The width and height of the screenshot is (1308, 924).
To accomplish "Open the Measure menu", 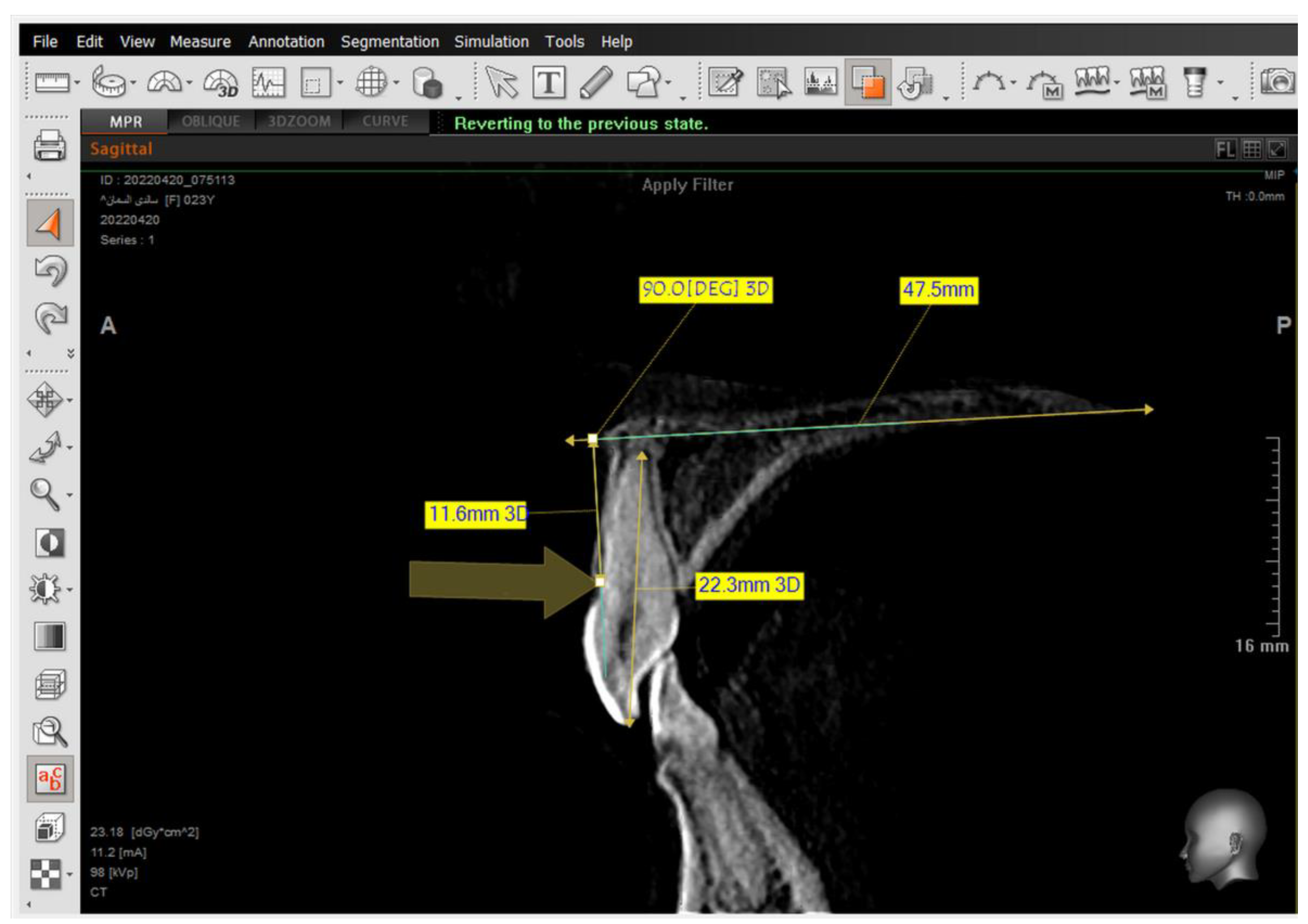I will click(x=200, y=42).
